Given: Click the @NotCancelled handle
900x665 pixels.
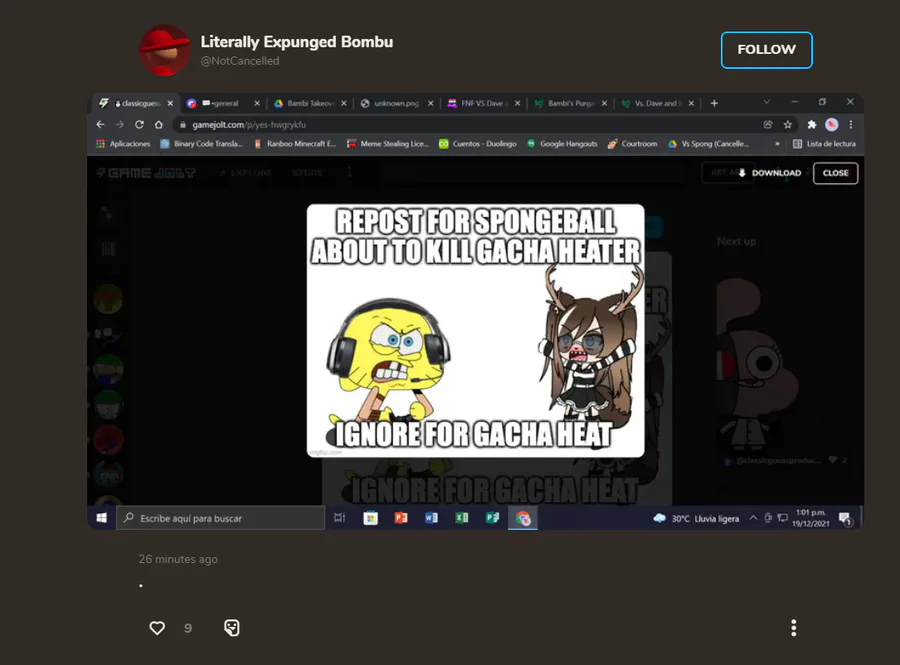Looking at the screenshot, I should click(240, 61).
